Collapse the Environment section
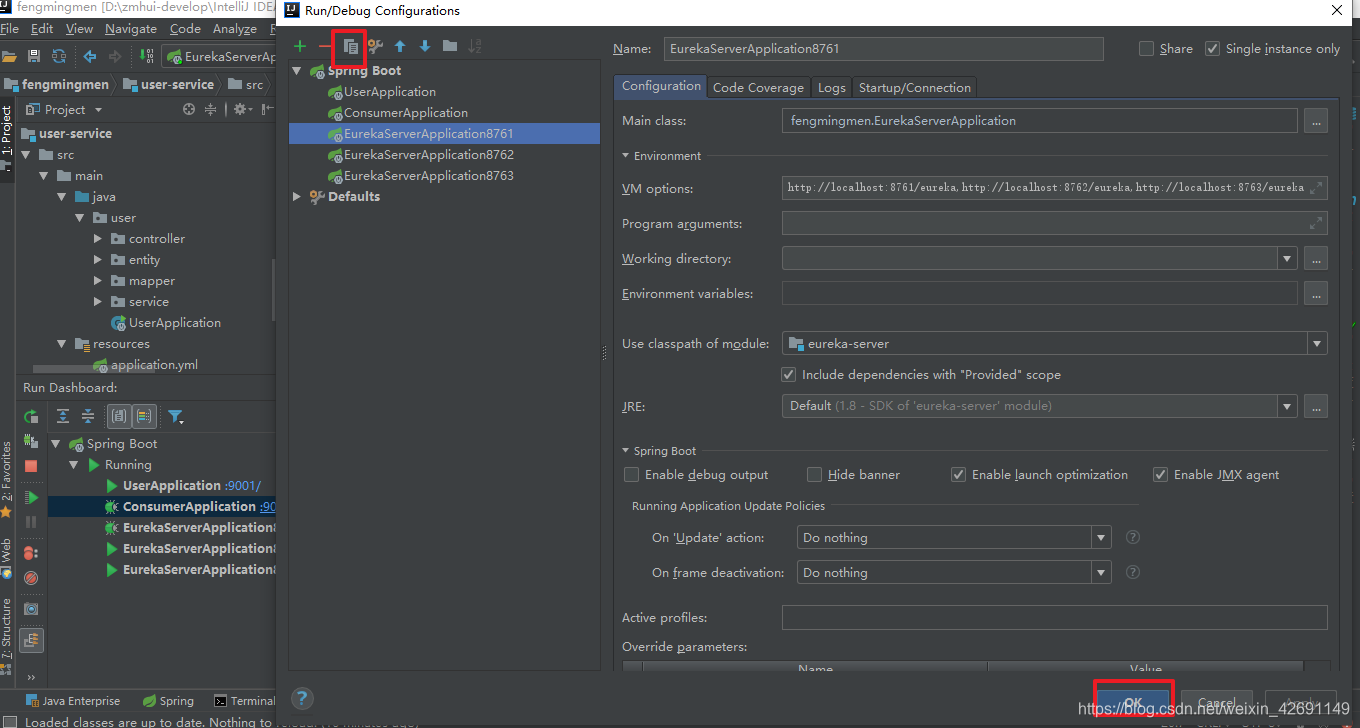1360x728 pixels. [626, 156]
